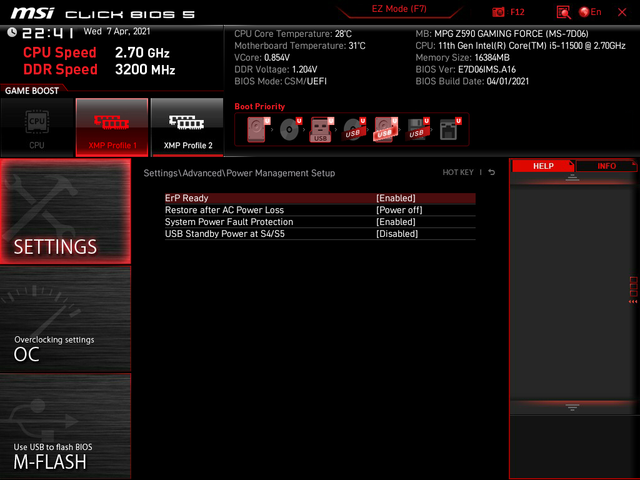The image size is (640, 480).
Task: Click the DDR Speed 3200 MHz readout
Action: click(x=99, y=69)
